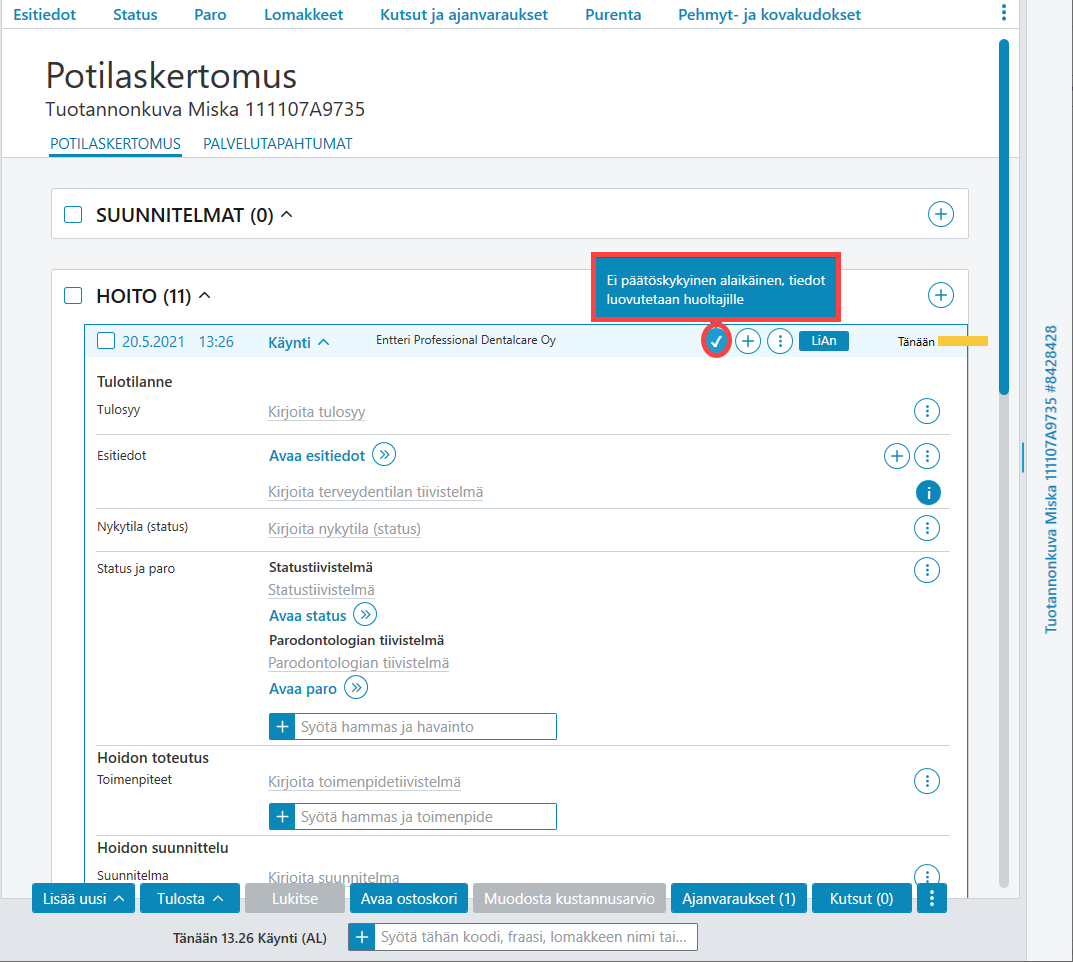Click the Avaa paro link
1073x962 pixels.
point(302,689)
